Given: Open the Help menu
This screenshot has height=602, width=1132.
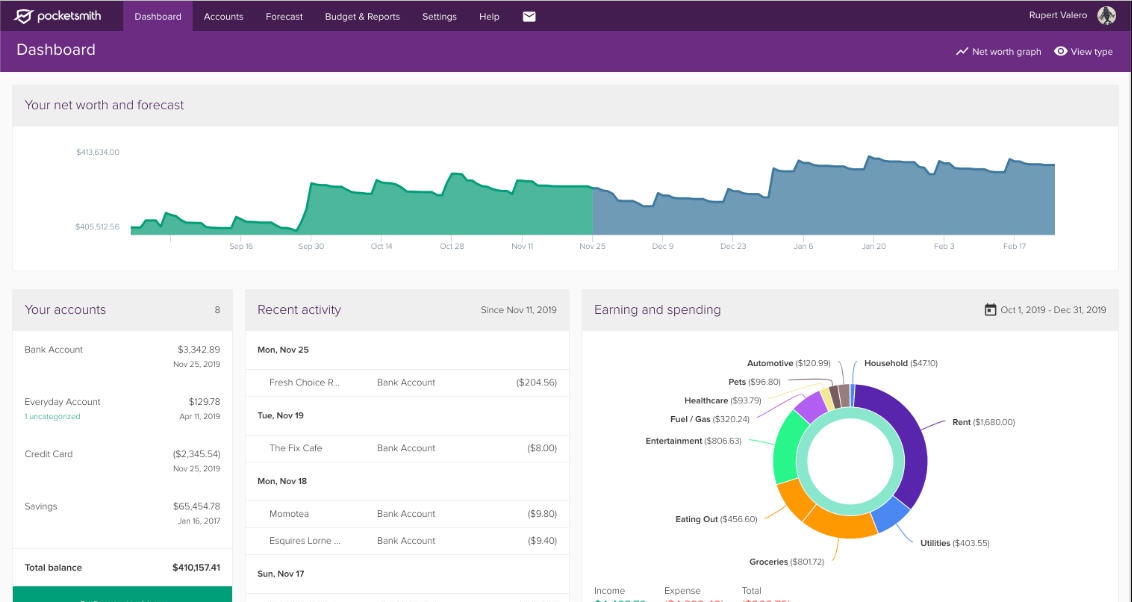Looking at the screenshot, I should 489,16.
